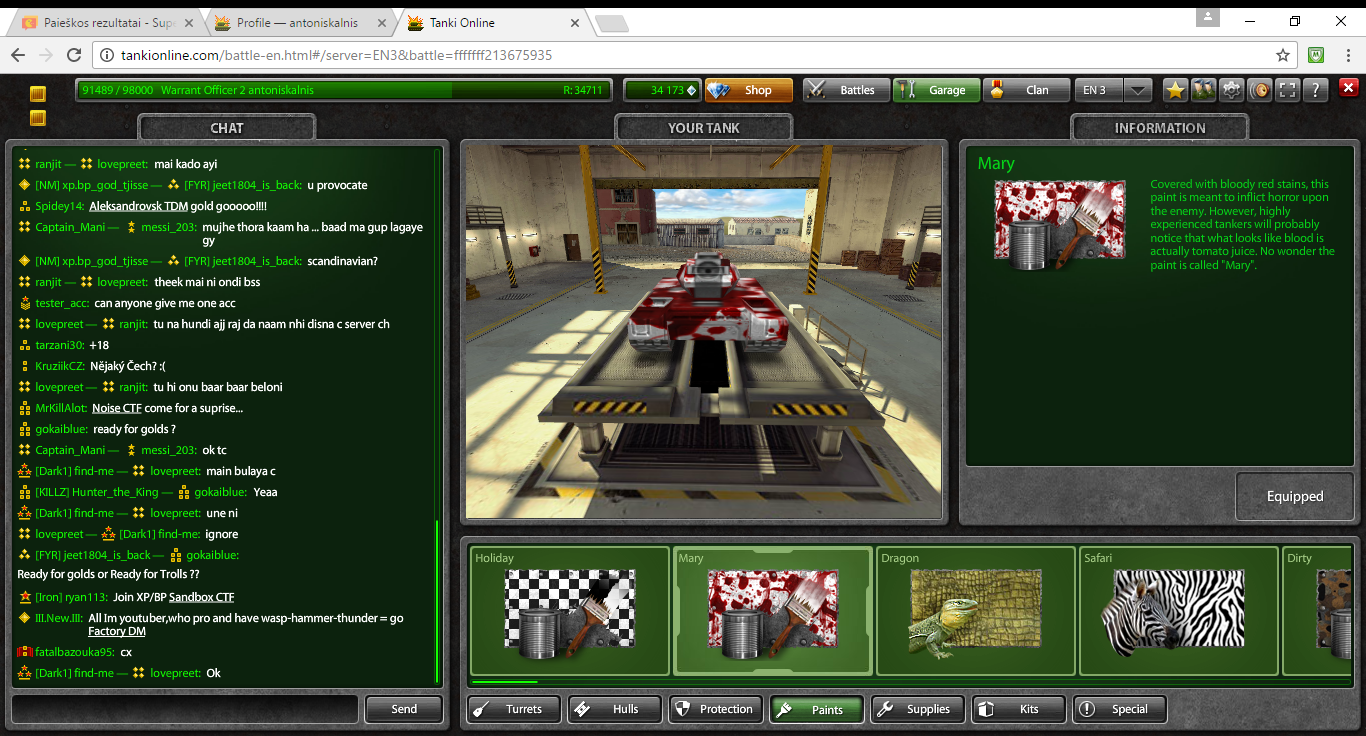Select the Special garage category
The height and width of the screenshot is (736, 1366).
1120,709
